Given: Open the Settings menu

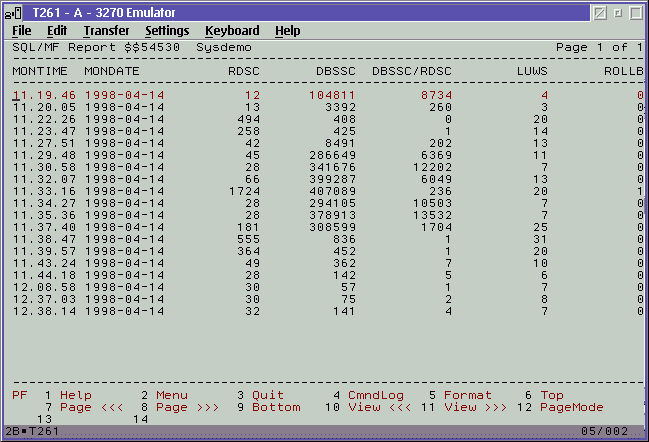Looking at the screenshot, I should [x=167, y=31].
